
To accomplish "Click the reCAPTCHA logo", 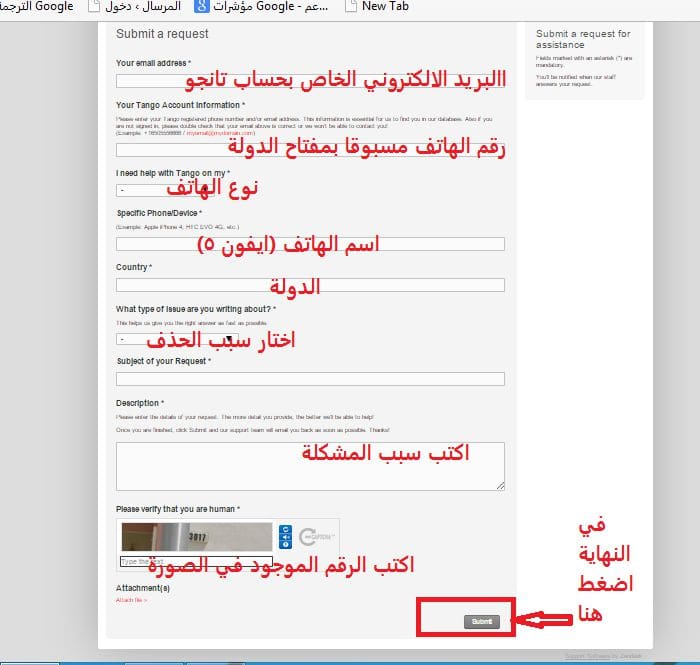I will point(317,537).
